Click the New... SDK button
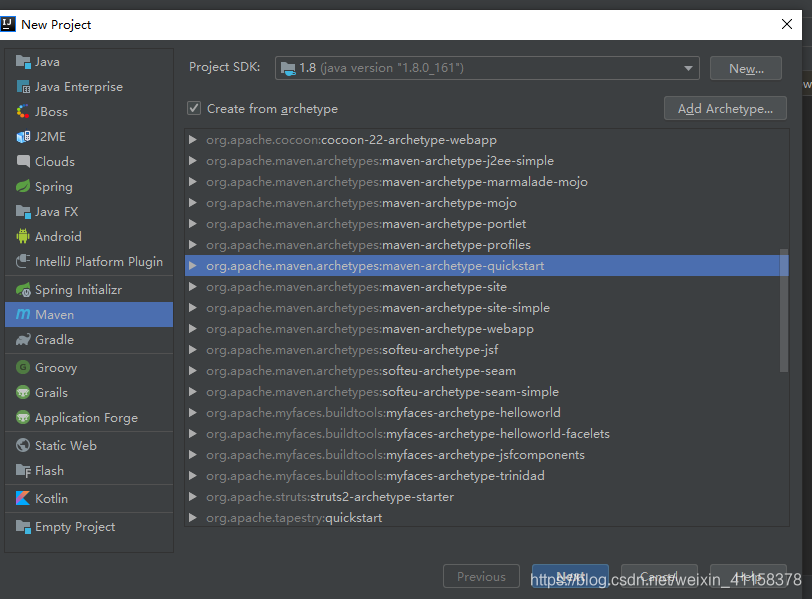This screenshot has width=812, height=599. tap(746, 68)
